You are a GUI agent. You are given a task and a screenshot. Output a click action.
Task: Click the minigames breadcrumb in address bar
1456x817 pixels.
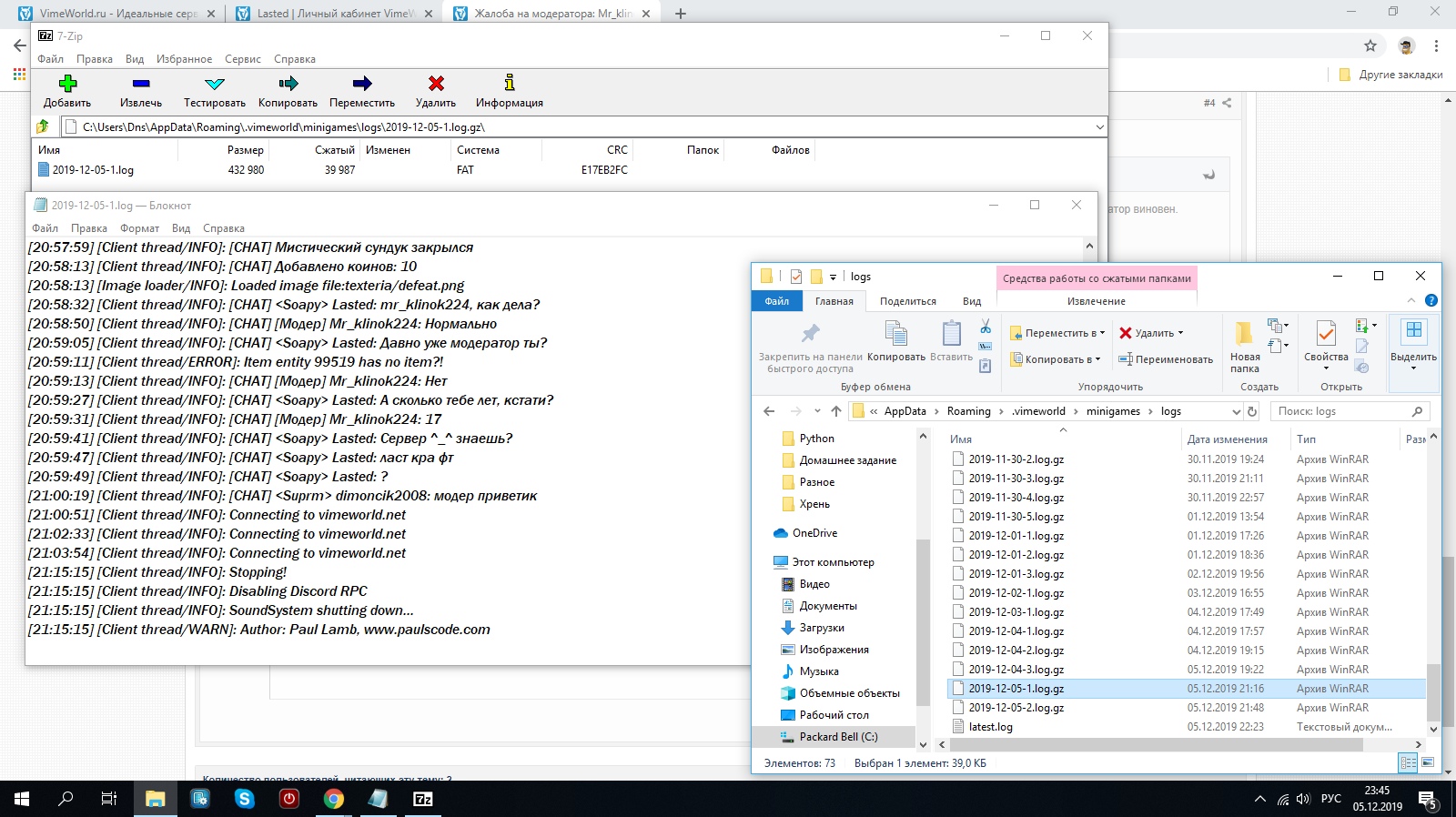pyautogui.click(x=1113, y=411)
